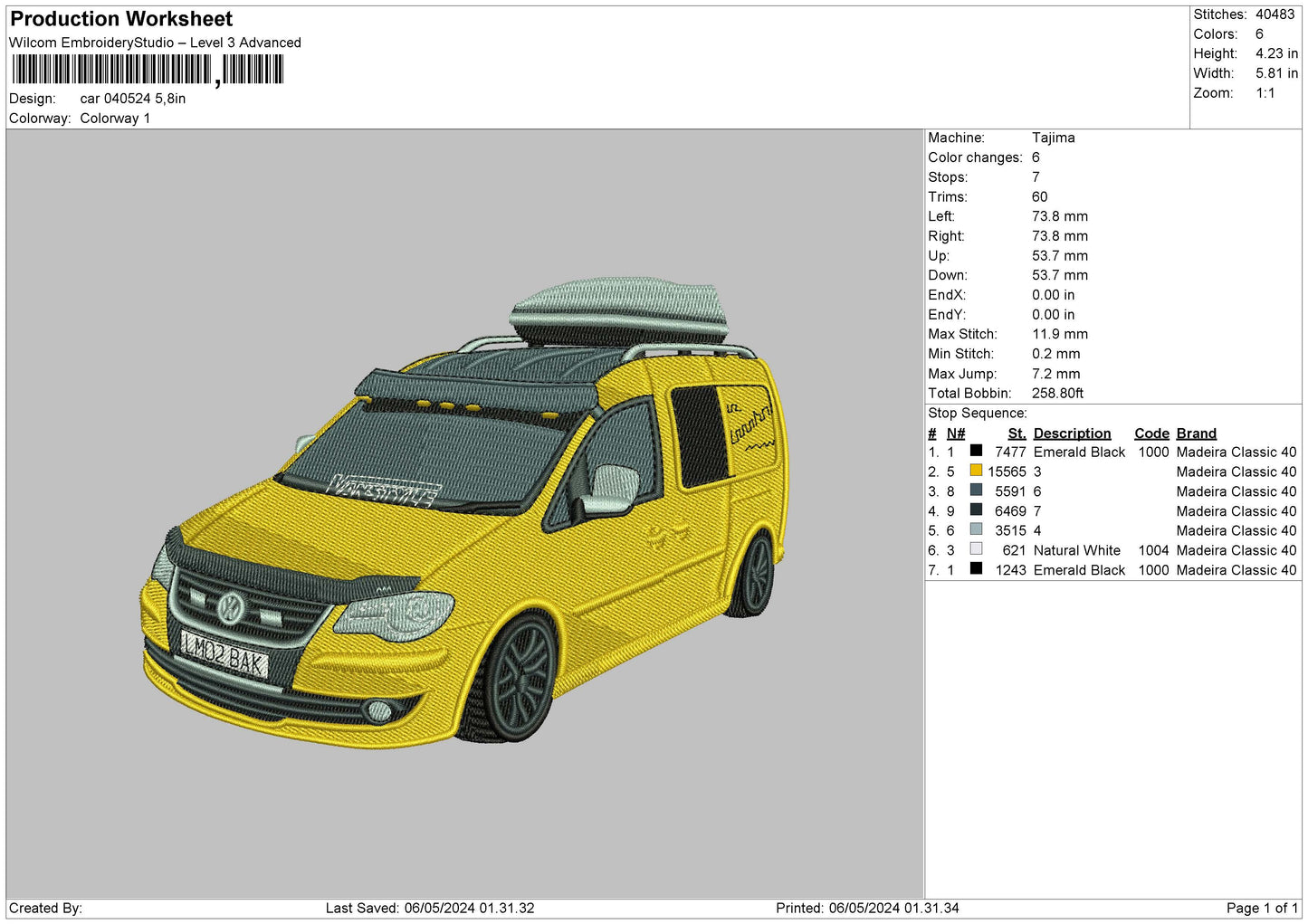The width and height of the screenshot is (1308, 924).
Task: Select the Trims value "60"
Action: coord(1040,197)
